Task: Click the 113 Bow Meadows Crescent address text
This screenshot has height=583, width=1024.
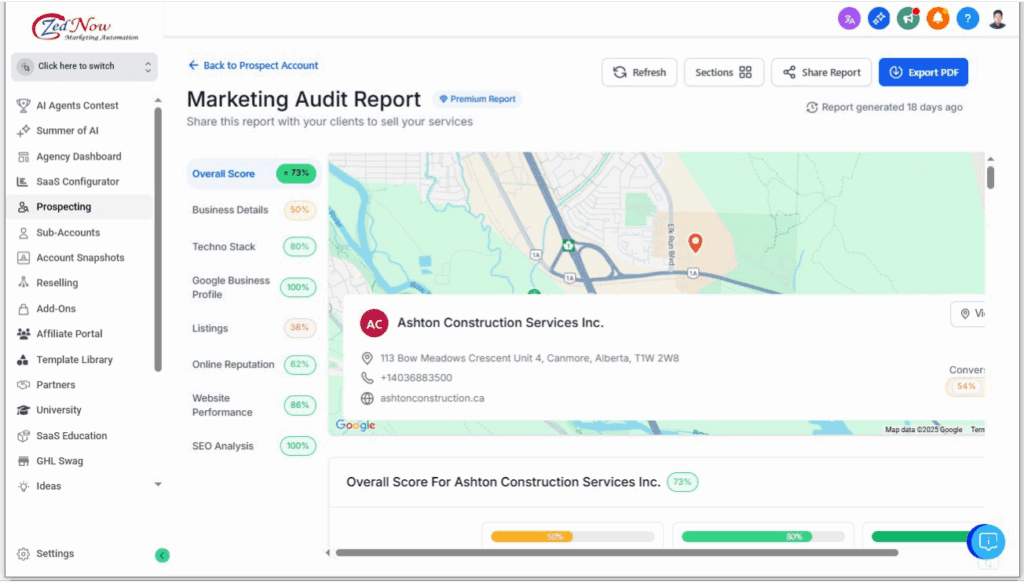Action: coord(530,358)
